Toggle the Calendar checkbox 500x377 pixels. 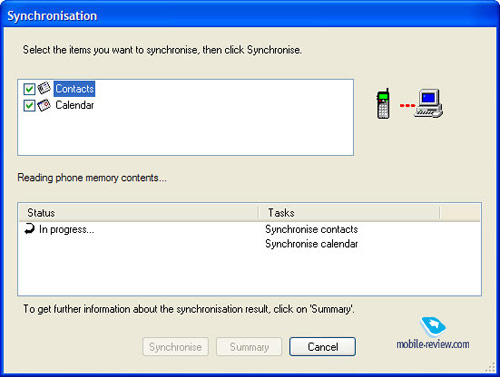click(29, 106)
